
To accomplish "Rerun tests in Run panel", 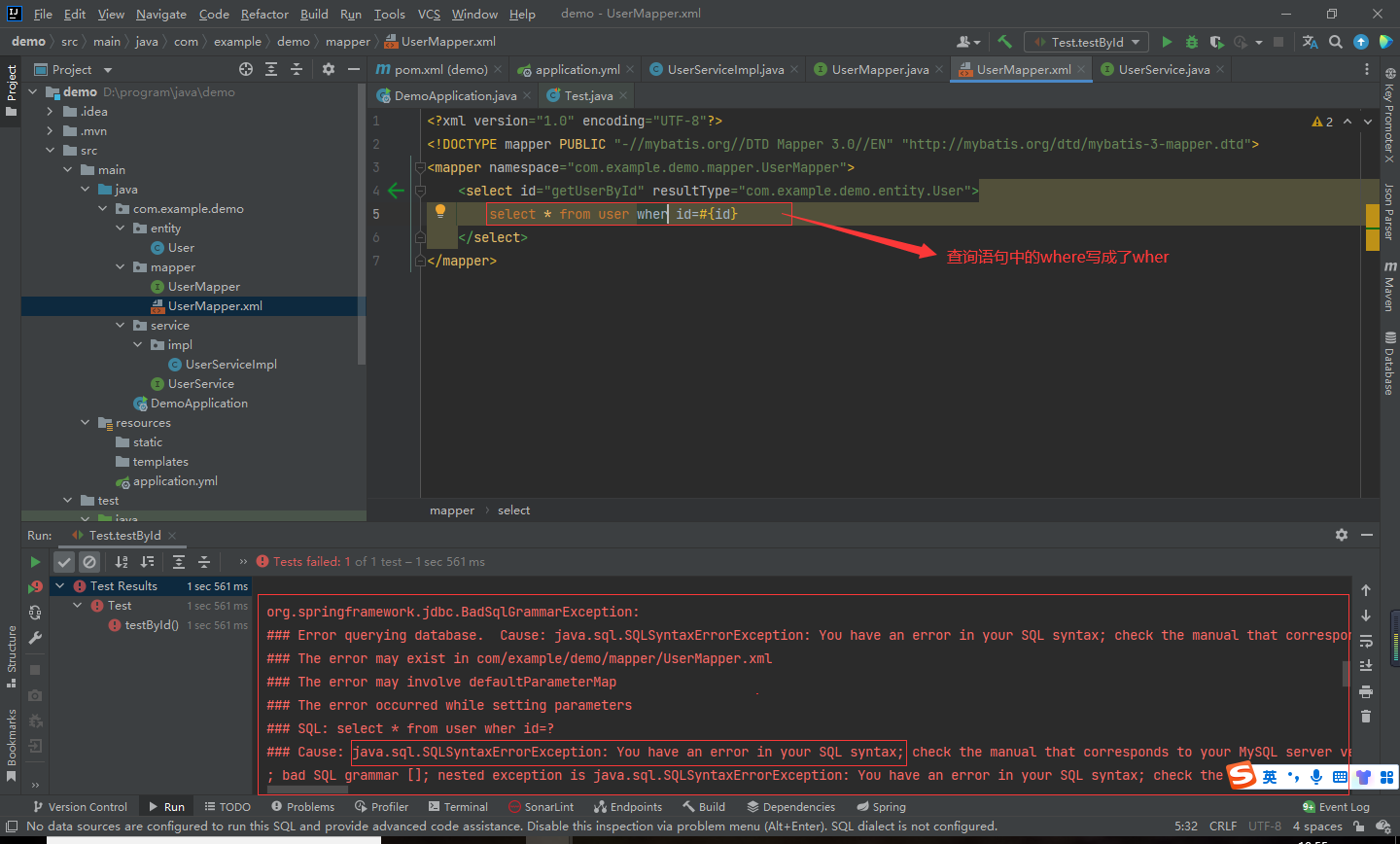I will (x=35, y=562).
